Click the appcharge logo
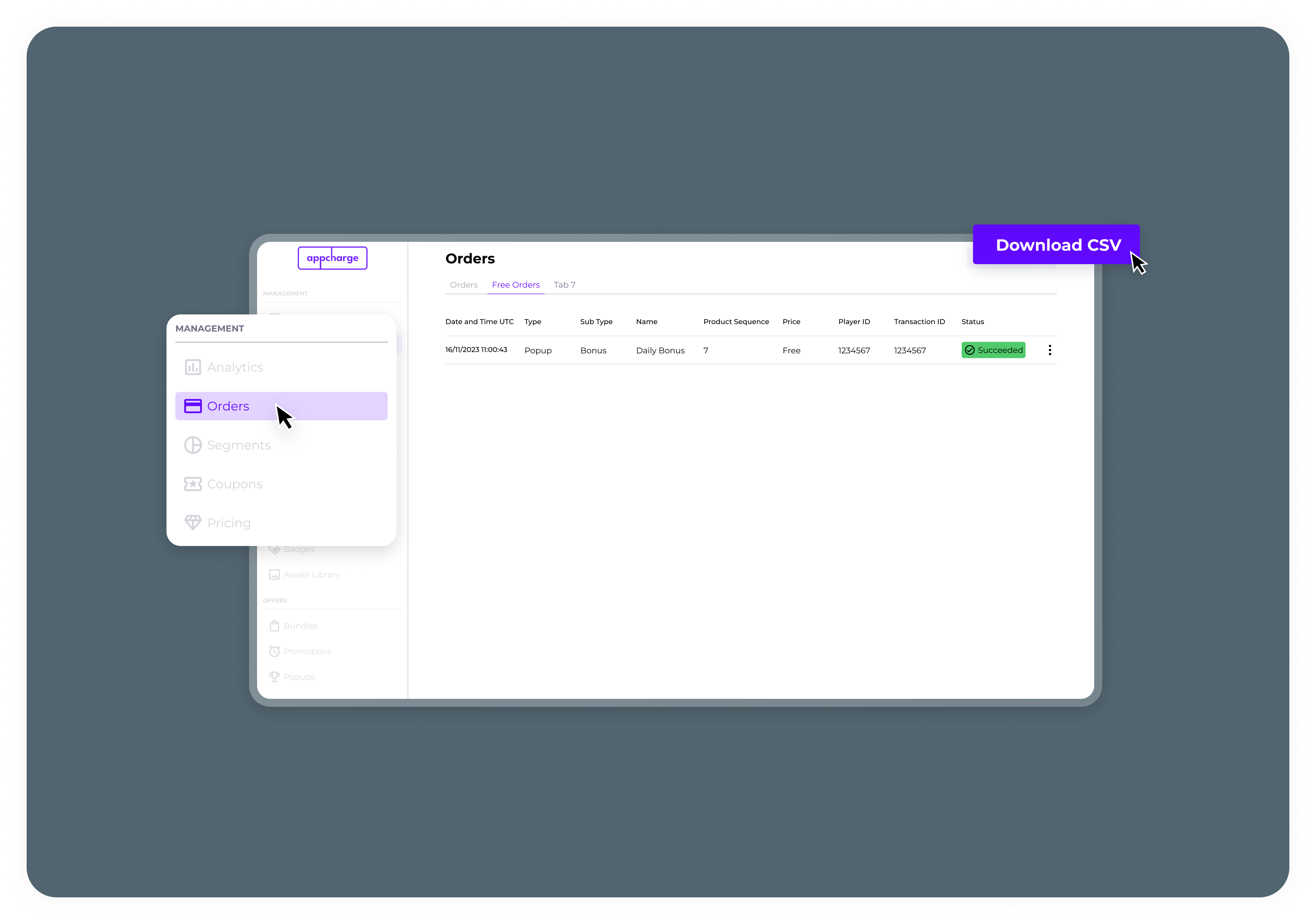 (x=332, y=258)
